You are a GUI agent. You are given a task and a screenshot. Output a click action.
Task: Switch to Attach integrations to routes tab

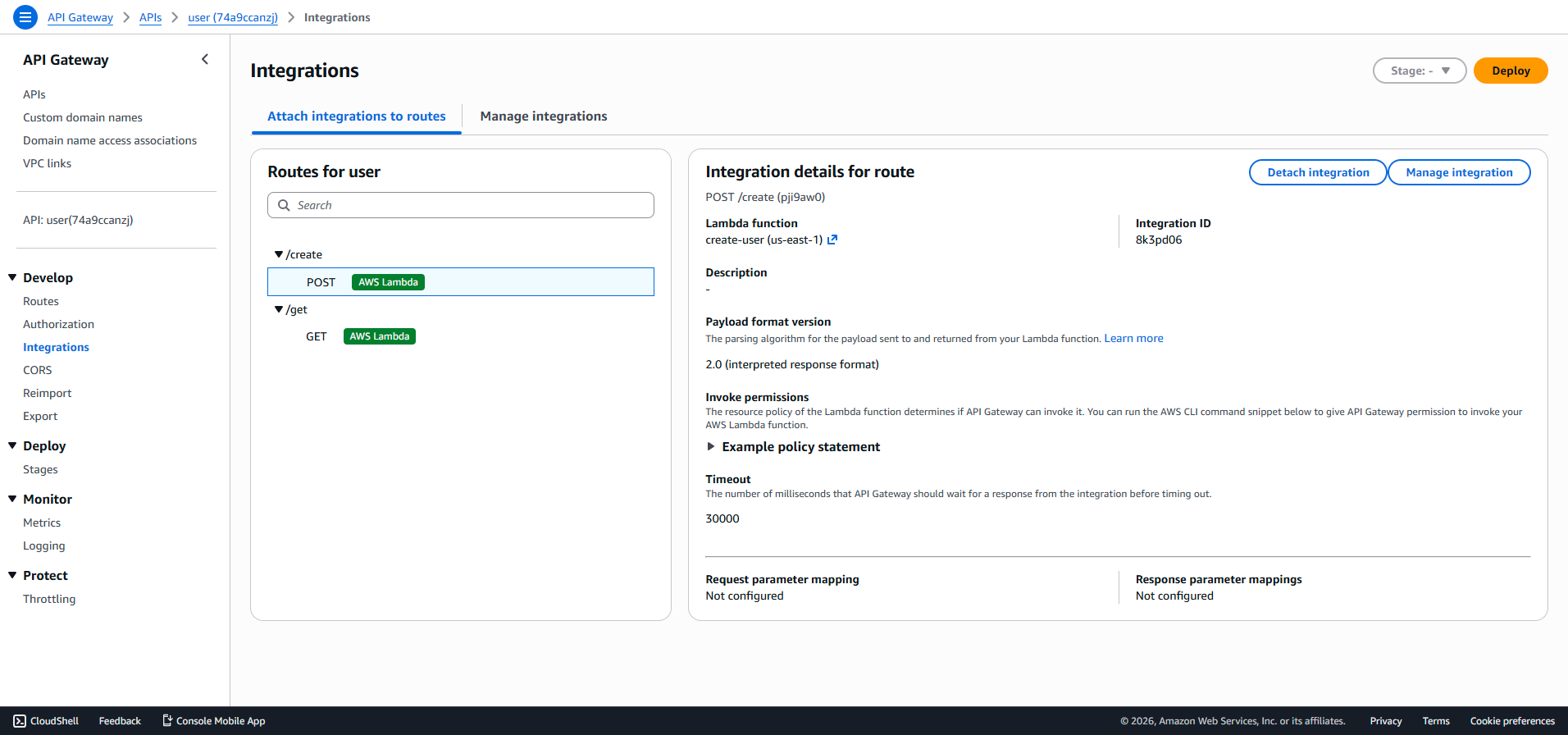click(x=357, y=116)
